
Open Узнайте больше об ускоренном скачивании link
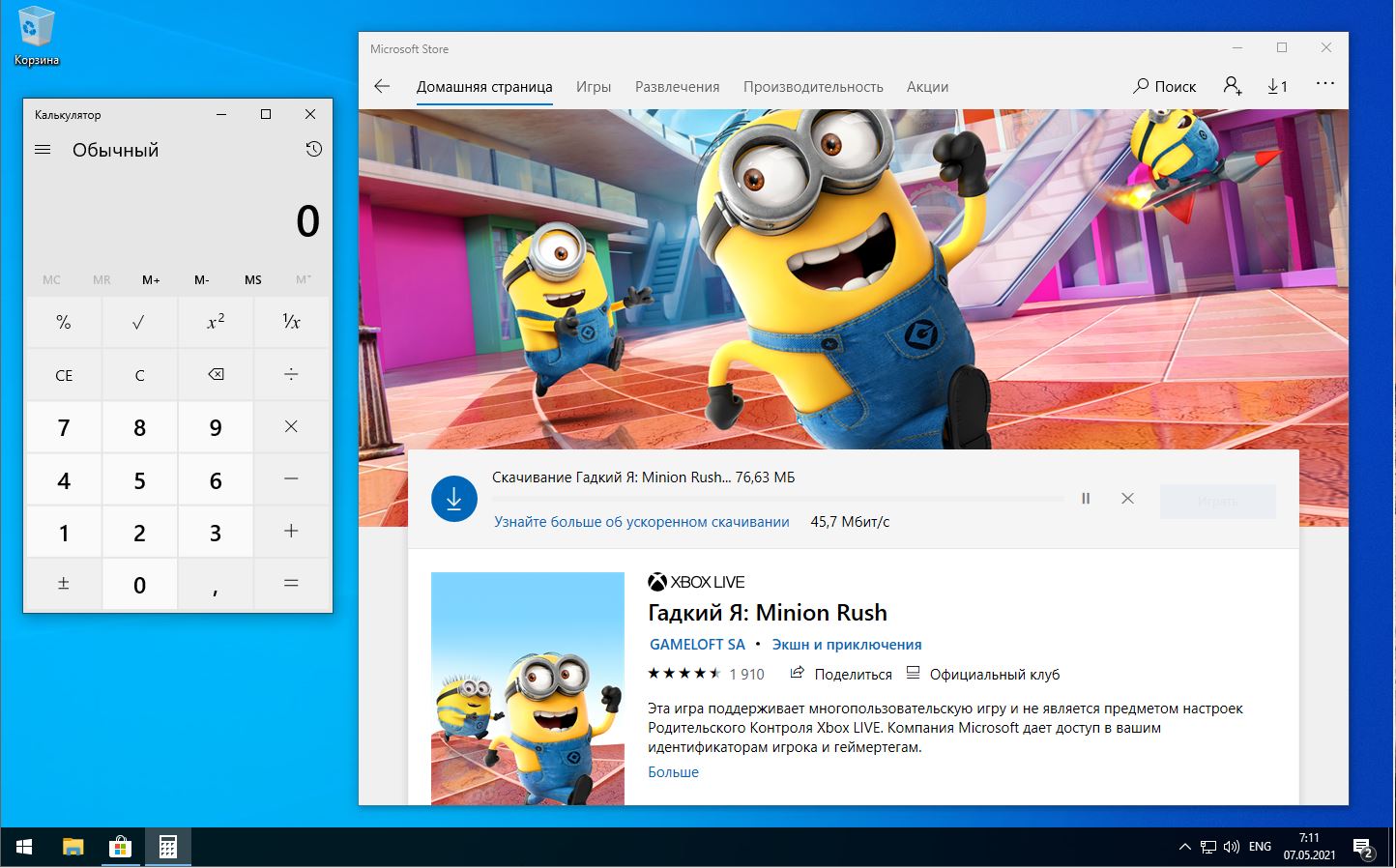click(x=642, y=521)
